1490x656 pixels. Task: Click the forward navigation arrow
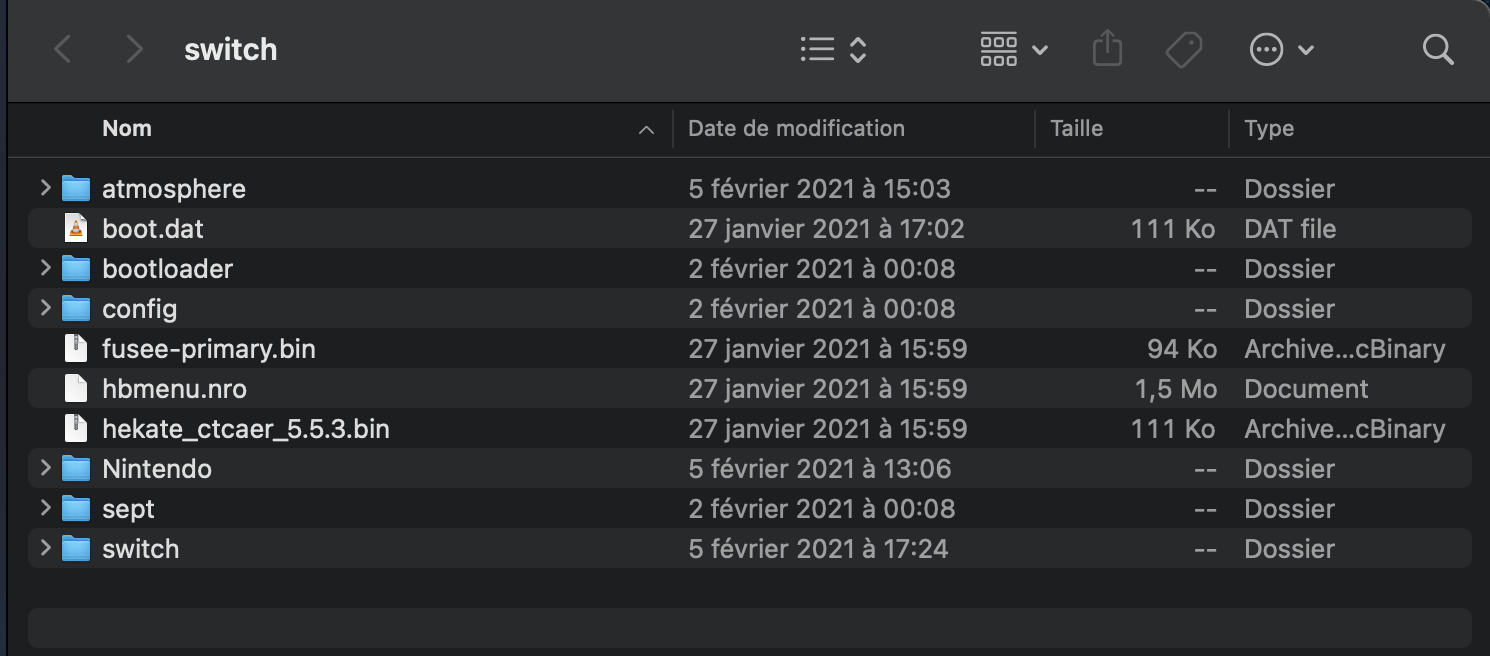point(134,49)
